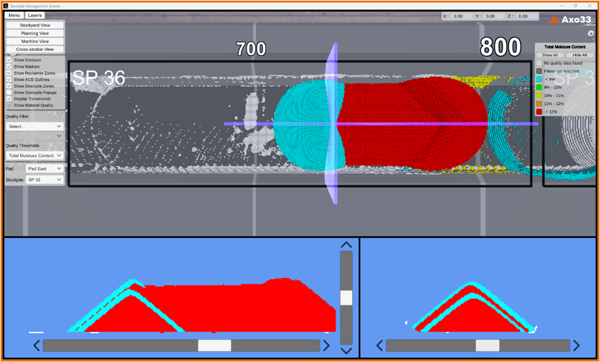This screenshot has width=600, height=362.
Task: Click the red >12% moisture swatch
Action: tap(539, 112)
